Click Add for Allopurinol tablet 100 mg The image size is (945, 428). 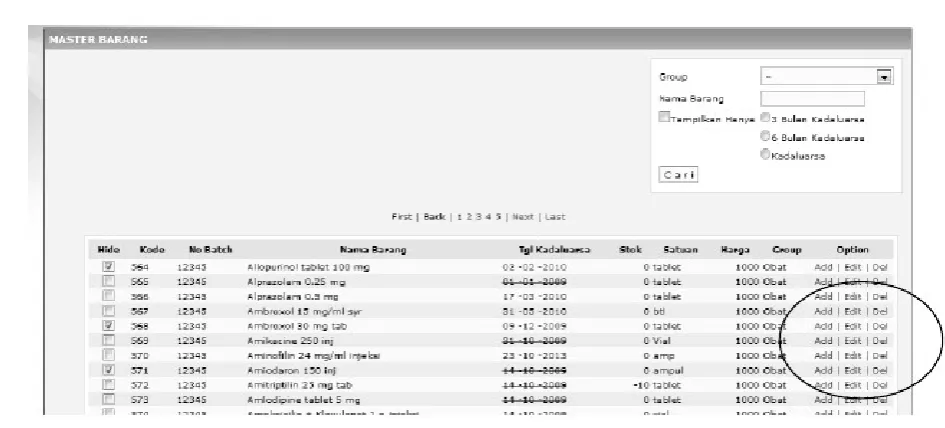tap(823, 267)
